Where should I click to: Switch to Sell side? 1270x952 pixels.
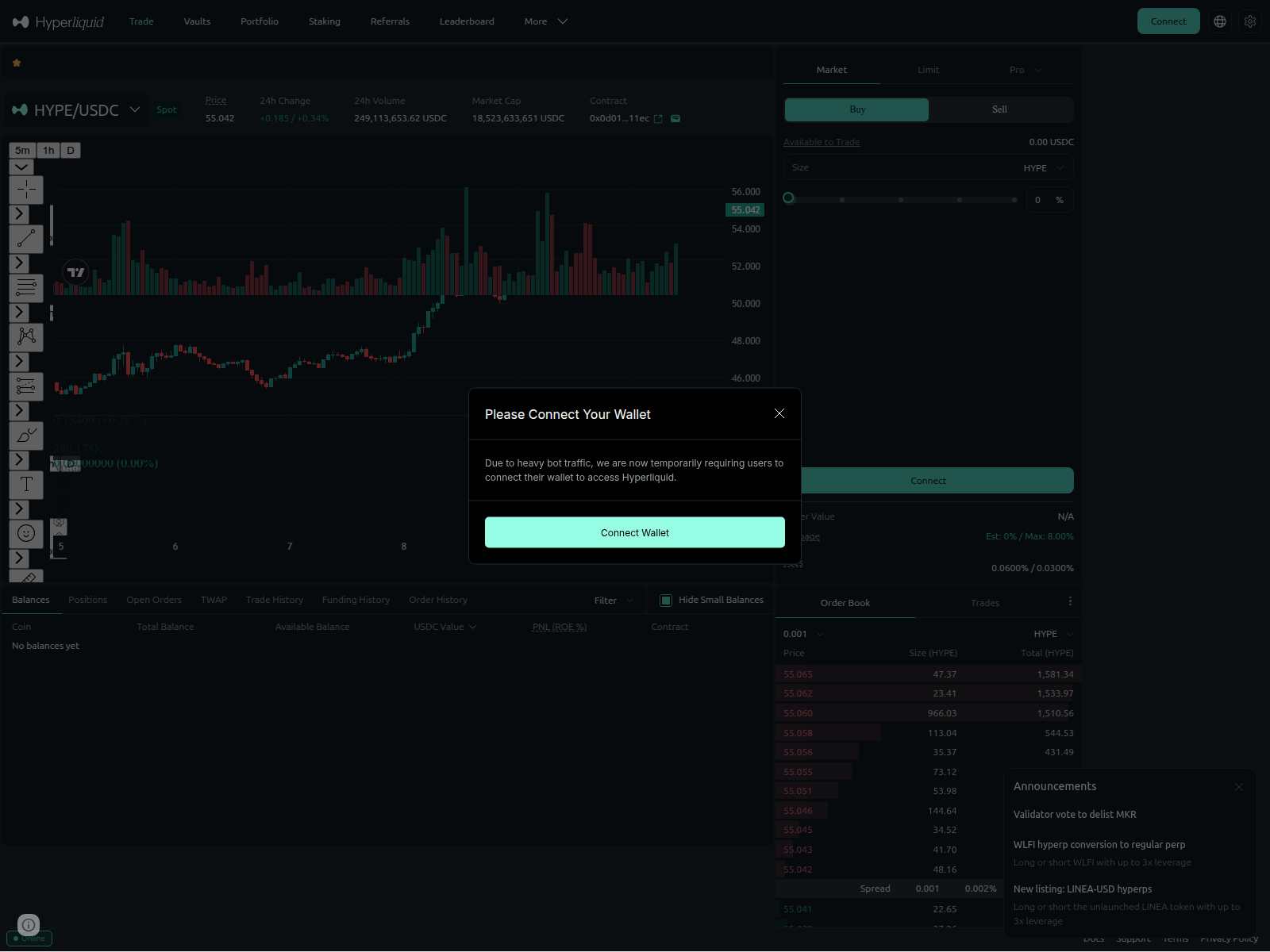(1000, 109)
